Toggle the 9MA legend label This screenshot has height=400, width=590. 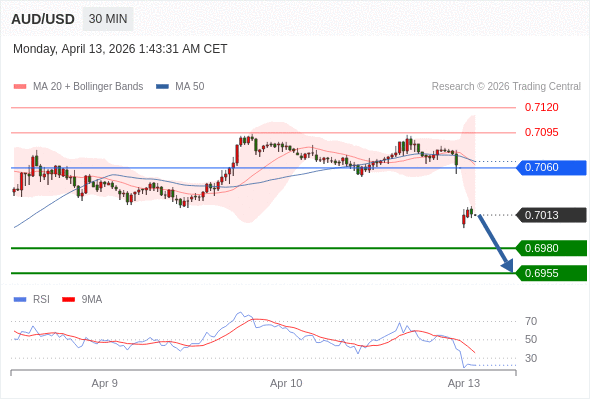(92, 300)
